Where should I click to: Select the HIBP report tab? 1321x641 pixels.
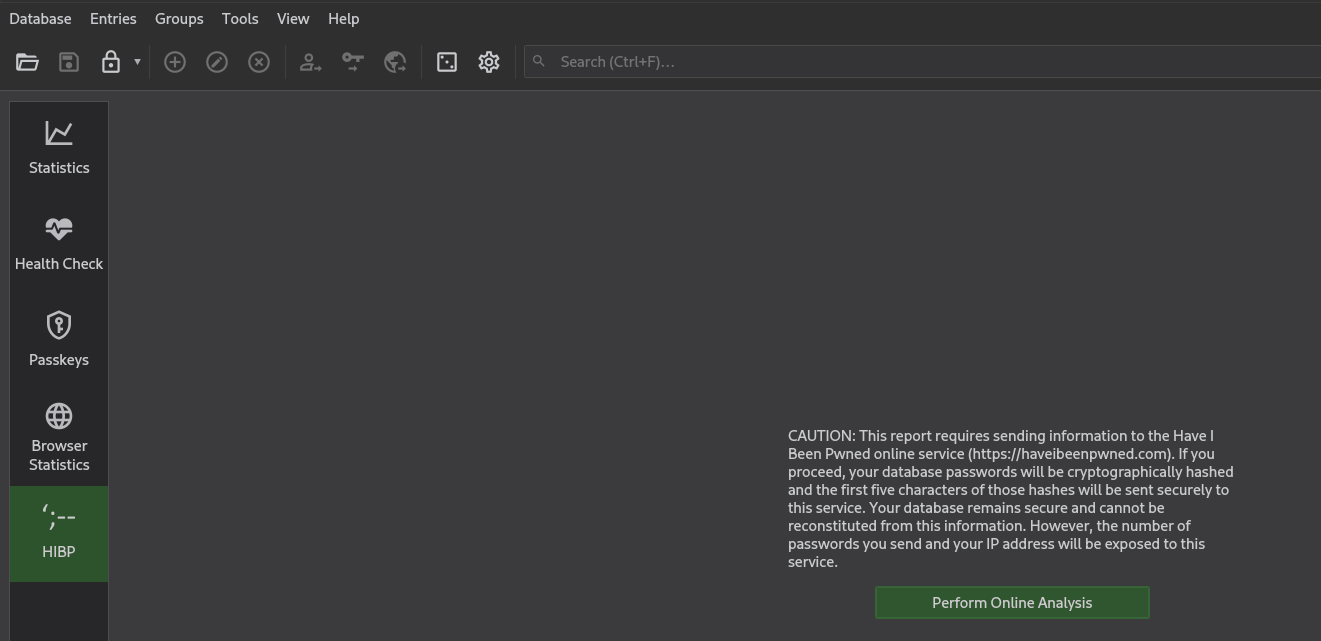(59, 533)
